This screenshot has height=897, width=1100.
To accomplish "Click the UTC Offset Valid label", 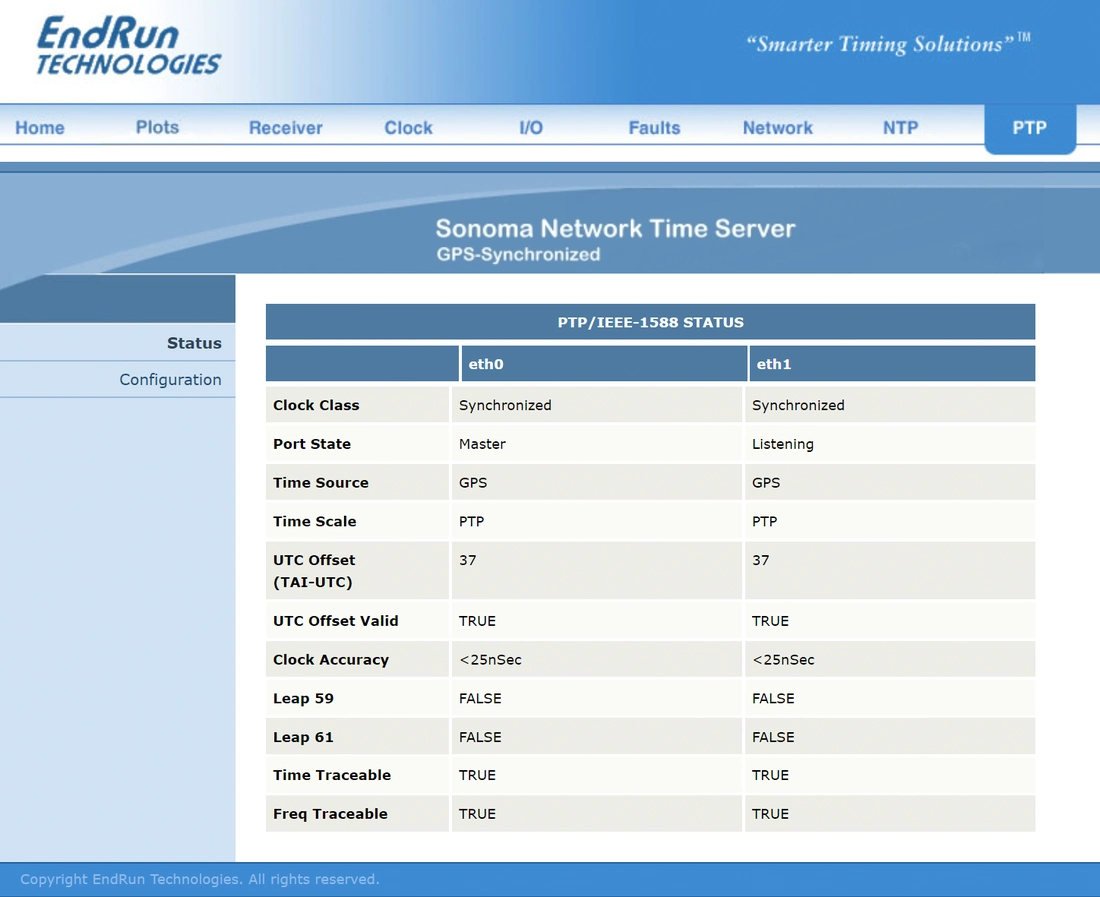I will pyautogui.click(x=336, y=621).
